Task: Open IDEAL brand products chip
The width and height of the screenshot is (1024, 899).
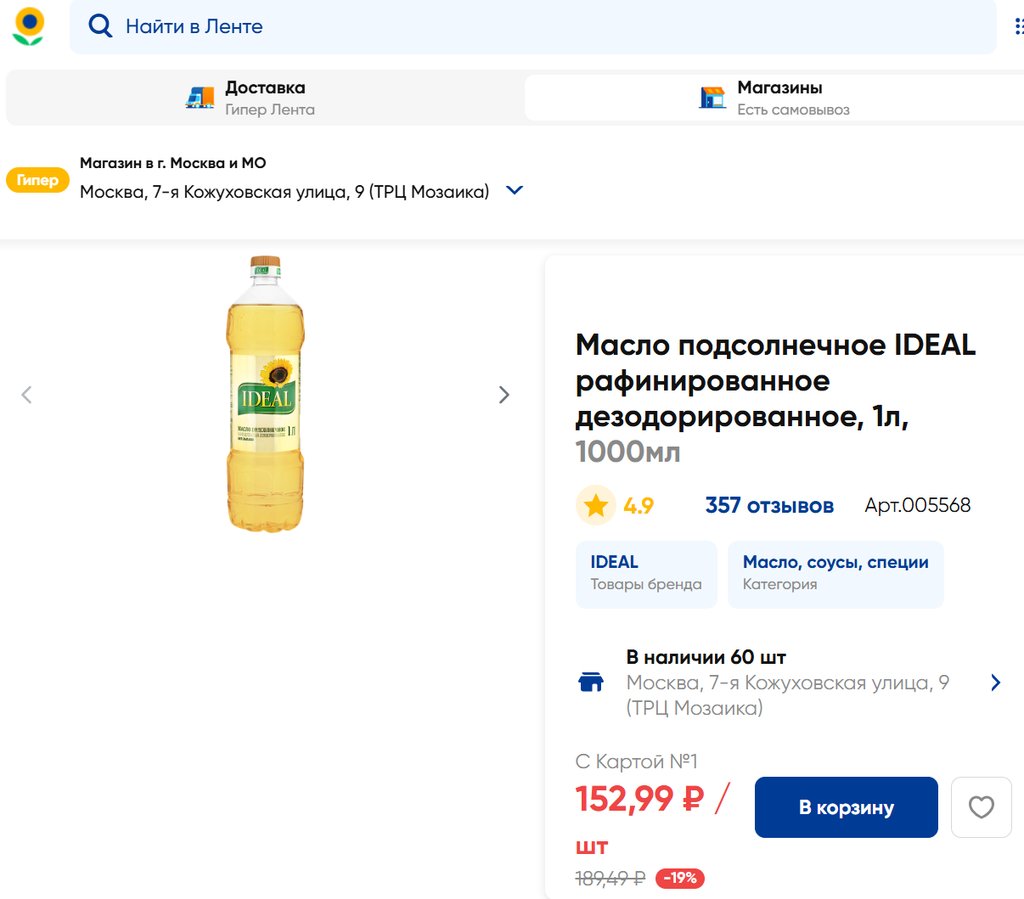Action: [646, 574]
